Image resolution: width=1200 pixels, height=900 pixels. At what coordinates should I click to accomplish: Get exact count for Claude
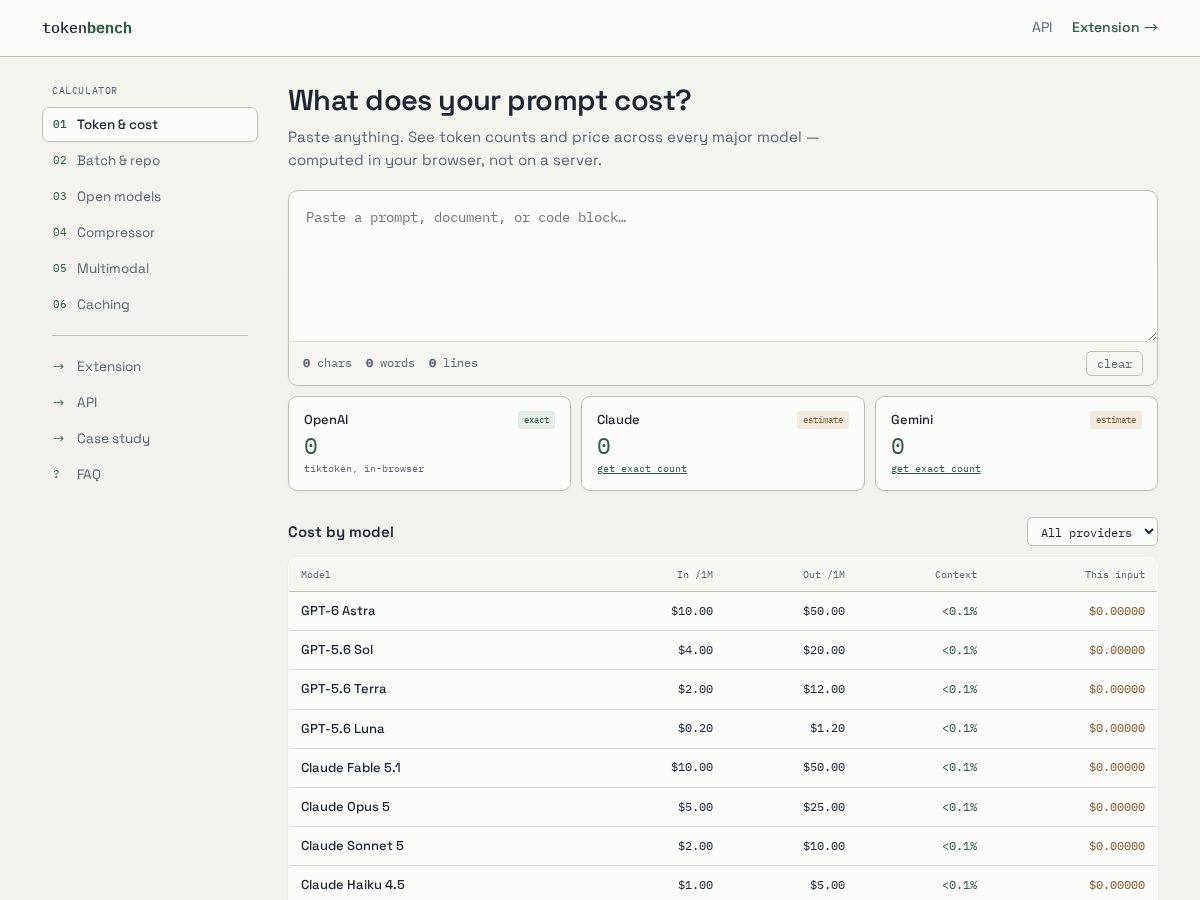(x=642, y=469)
